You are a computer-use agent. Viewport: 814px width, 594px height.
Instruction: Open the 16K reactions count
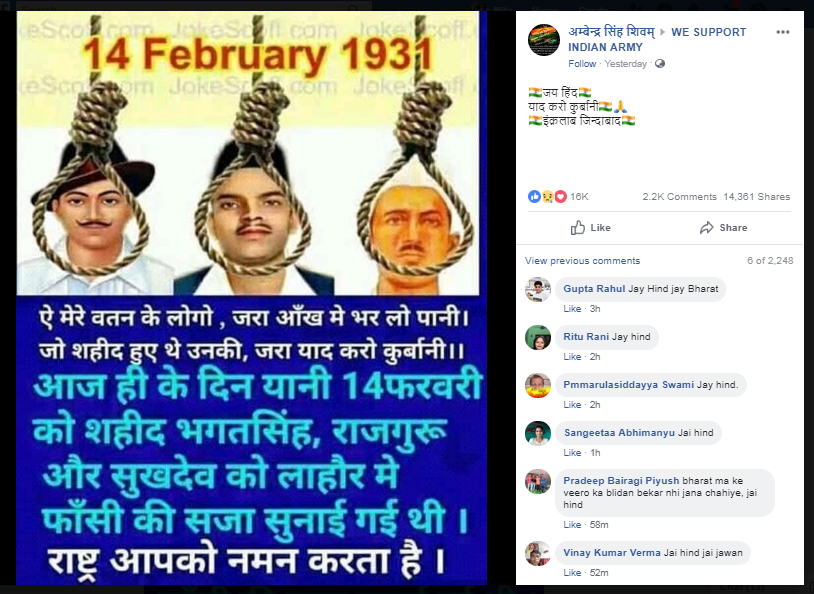579,197
